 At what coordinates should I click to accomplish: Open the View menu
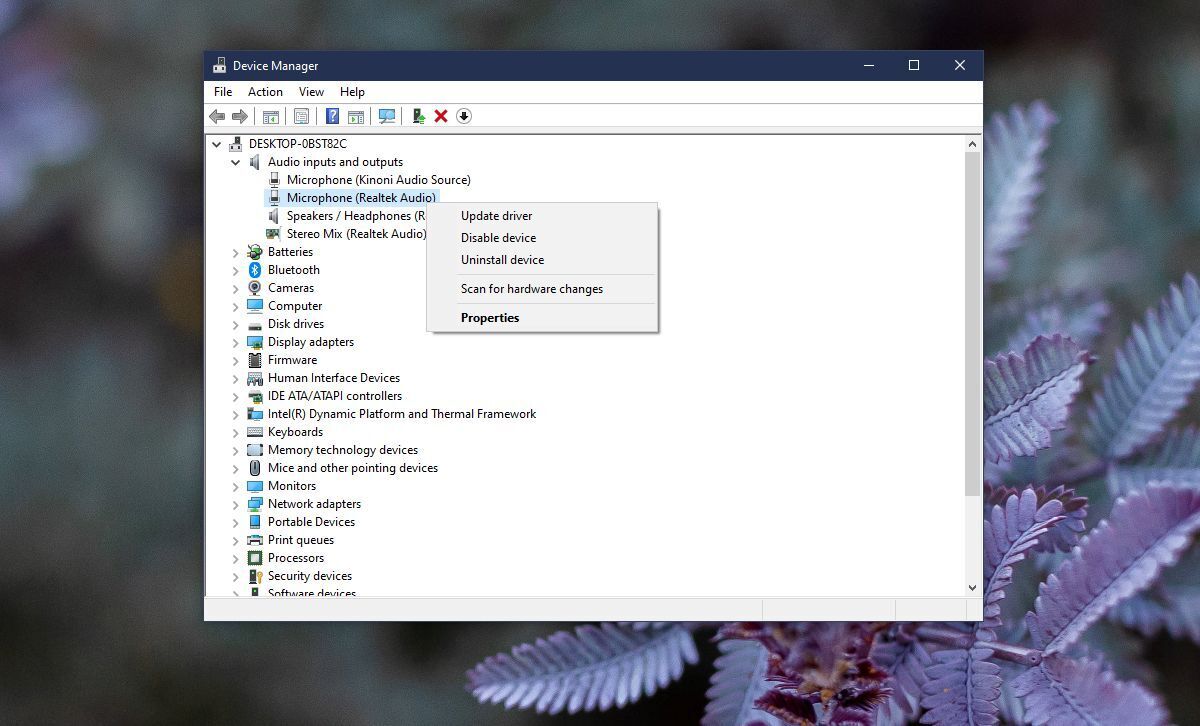311,91
